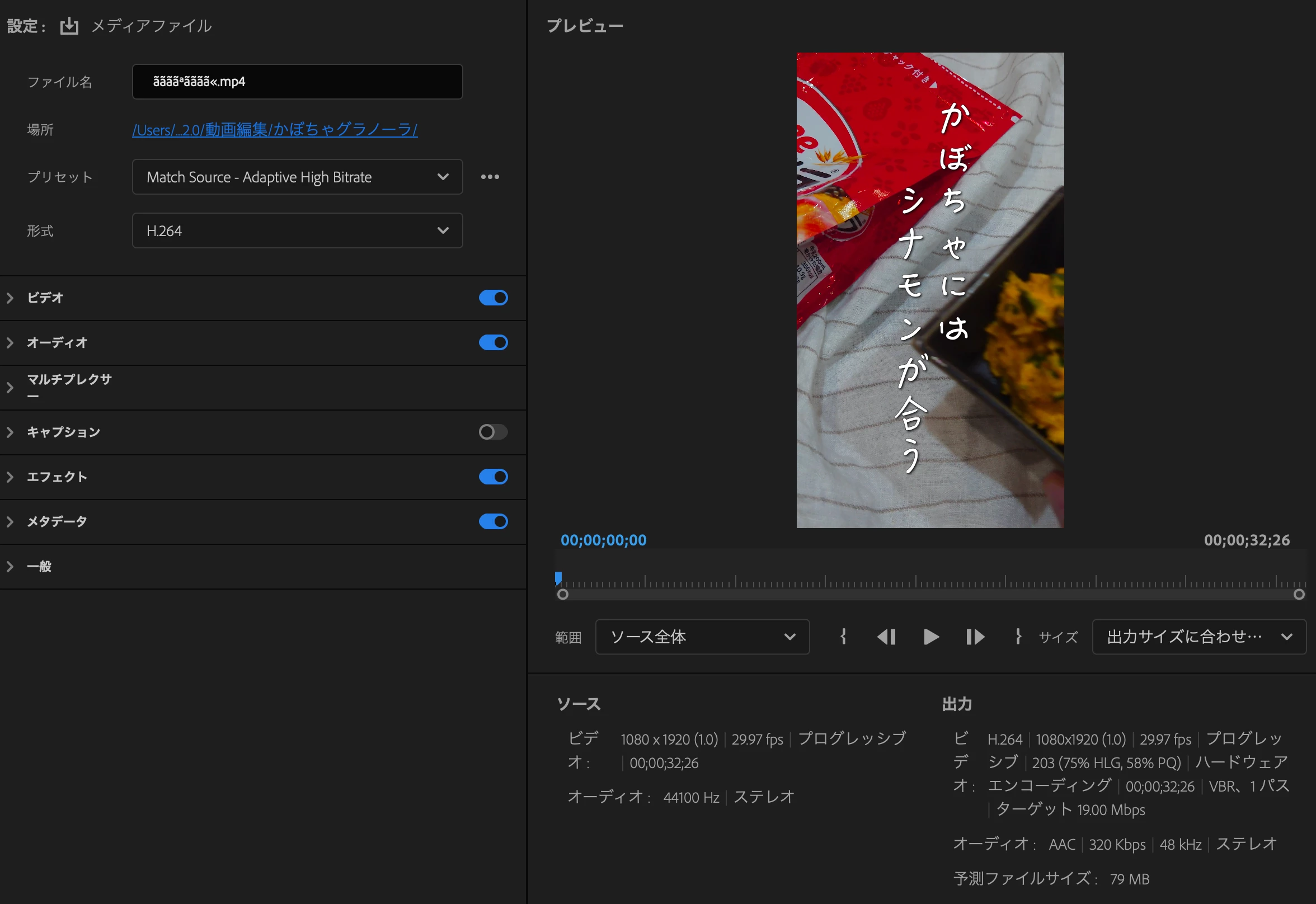The width and height of the screenshot is (1316, 904).
Task: Click the media file export icon
Action: [x=69, y=26]
